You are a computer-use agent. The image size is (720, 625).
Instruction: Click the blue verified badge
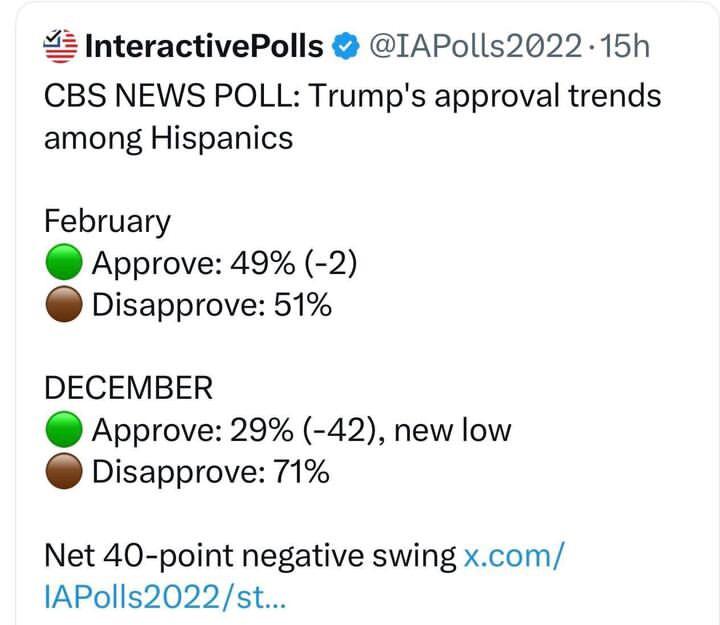tap(346, 46)
